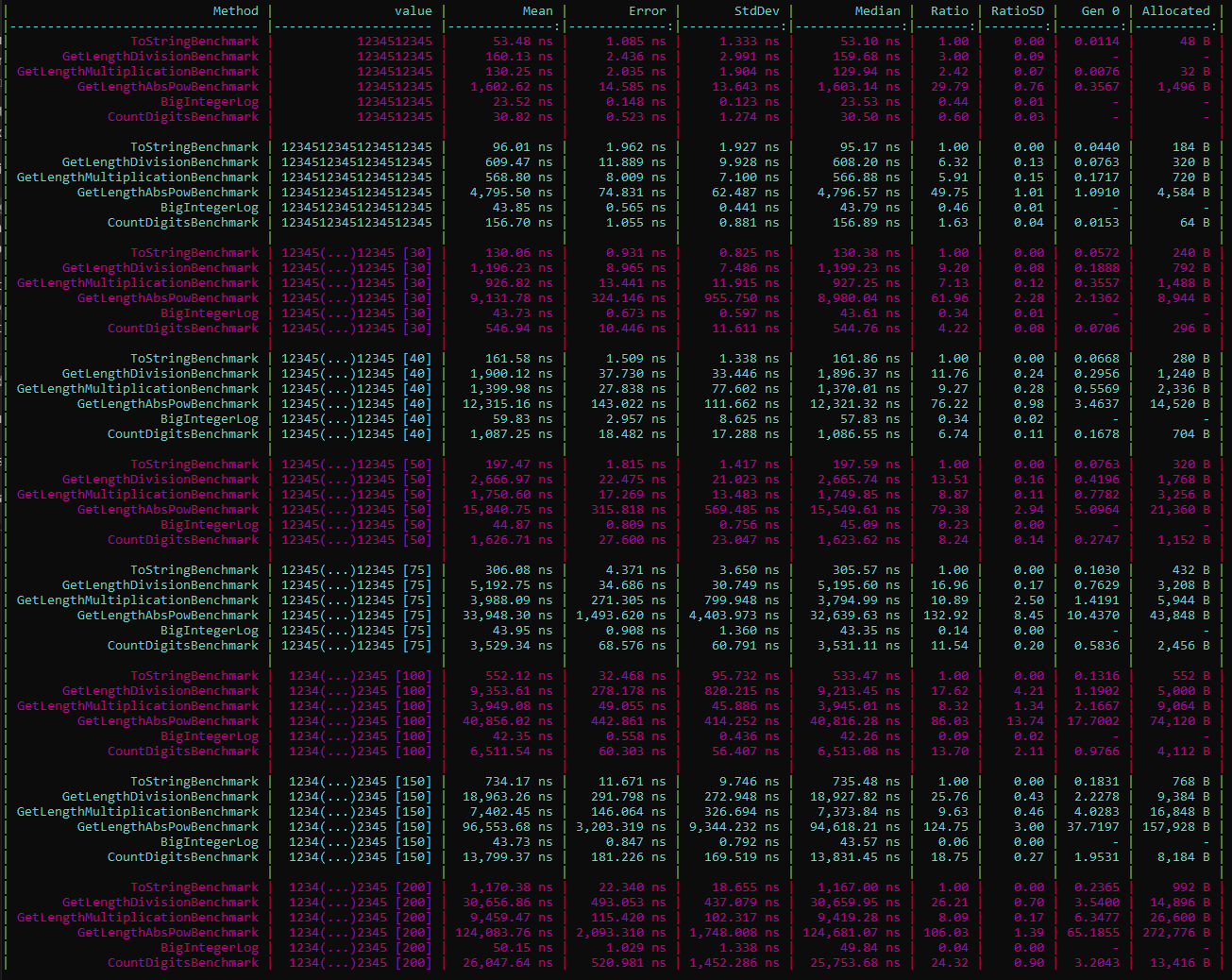Click the mean value 42.35 ns
The width and height of the screenshot is (1232, 980).
pos(523,736)
